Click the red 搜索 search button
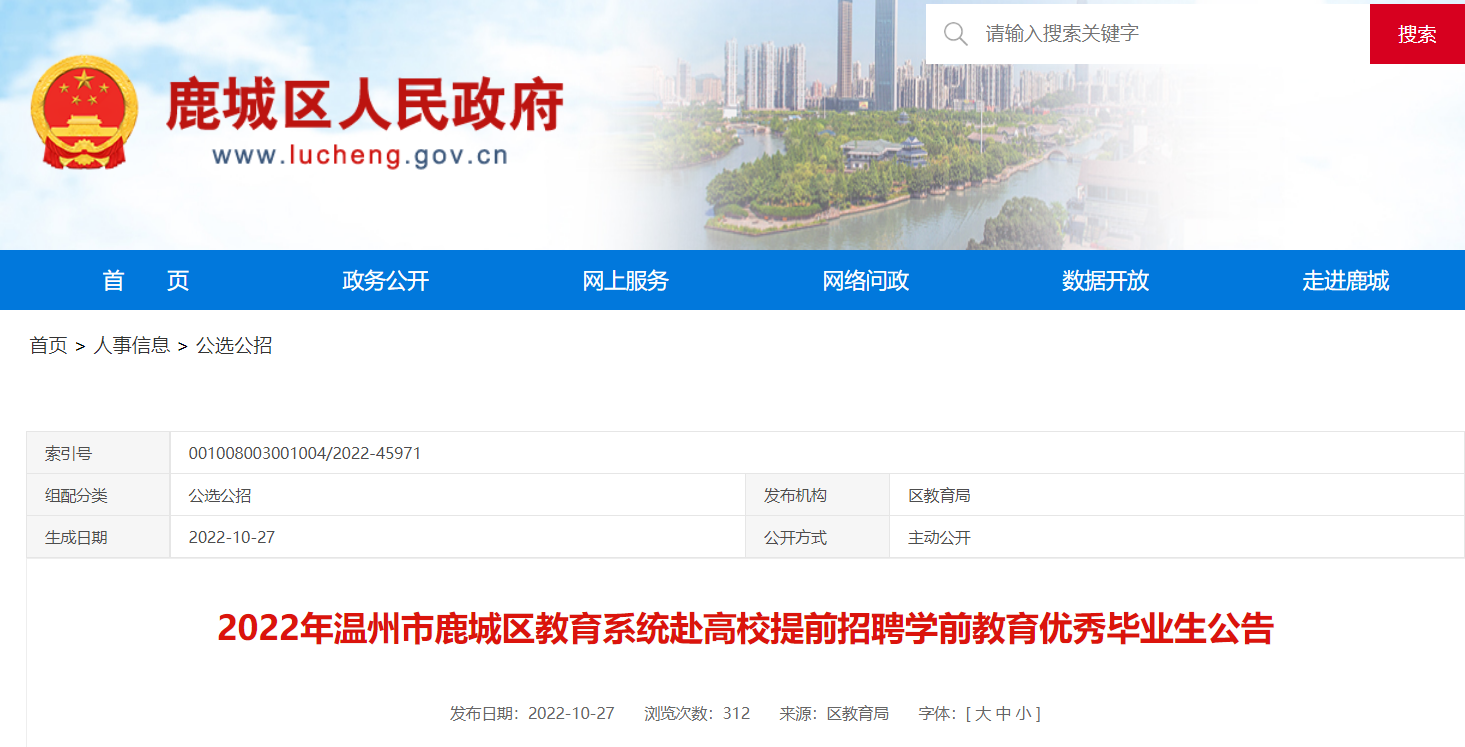 click(1417, 34)
